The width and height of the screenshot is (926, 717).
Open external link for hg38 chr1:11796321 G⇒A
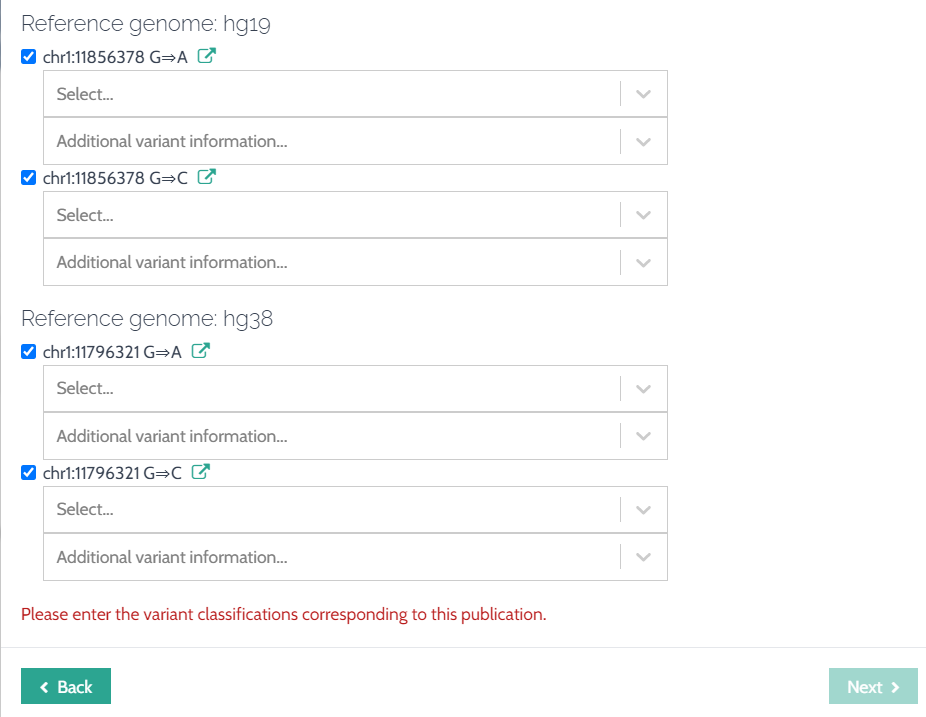click(201, 352)
